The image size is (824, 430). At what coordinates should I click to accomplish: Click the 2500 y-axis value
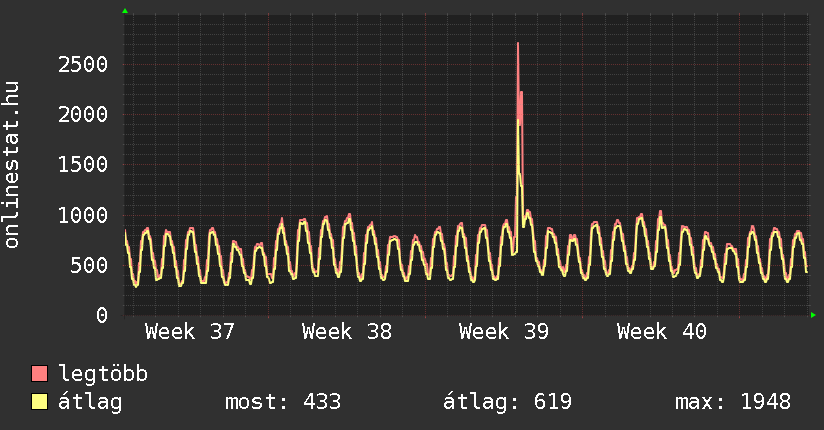click(x=83, y=65)
